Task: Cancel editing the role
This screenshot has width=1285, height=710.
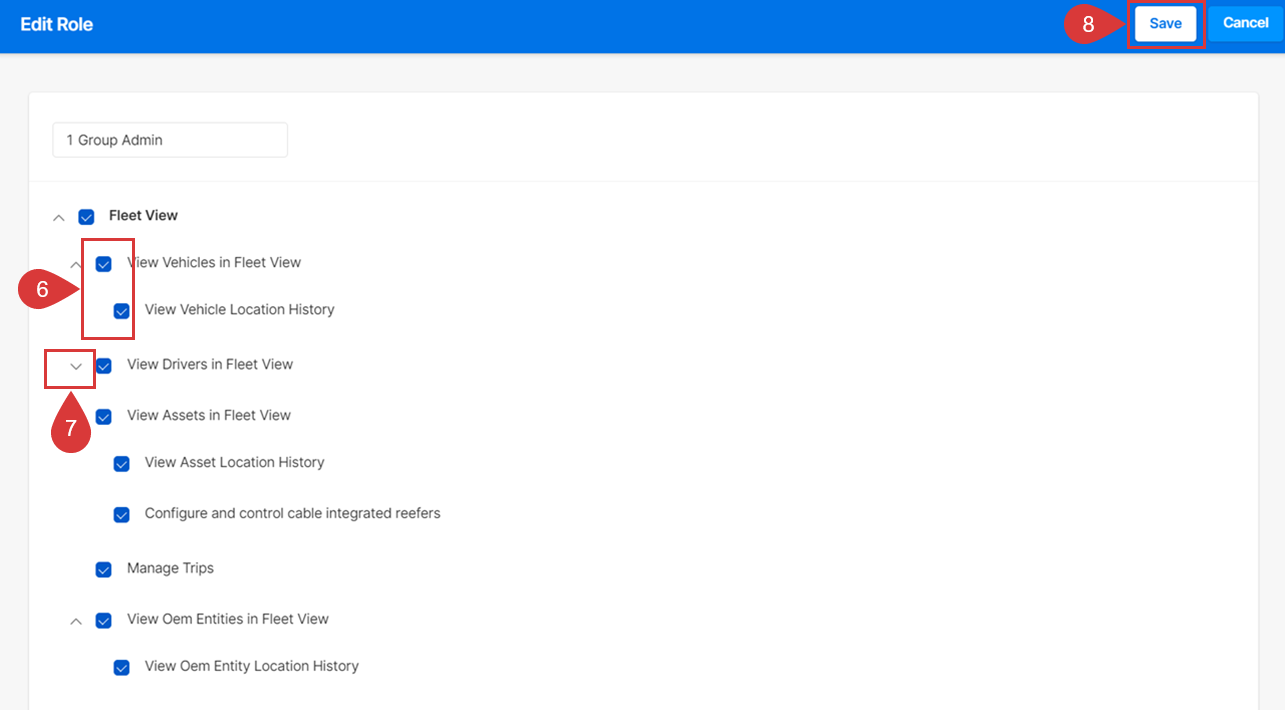Action: point(1245,23)
